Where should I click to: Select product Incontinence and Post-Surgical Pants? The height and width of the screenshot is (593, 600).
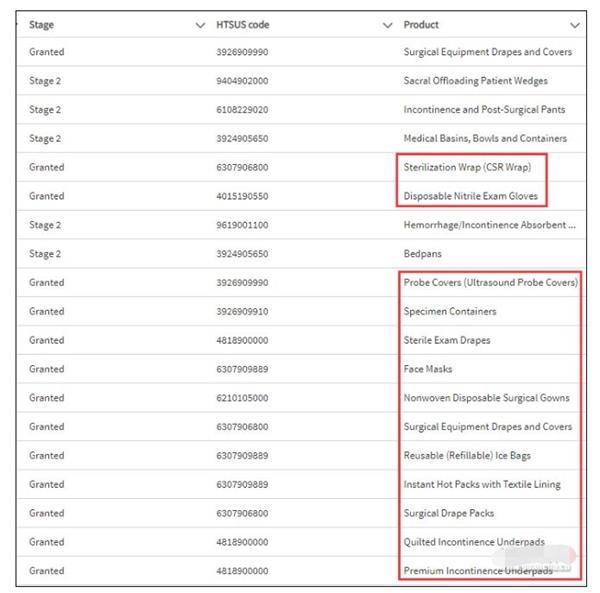[x=484, y=109]
